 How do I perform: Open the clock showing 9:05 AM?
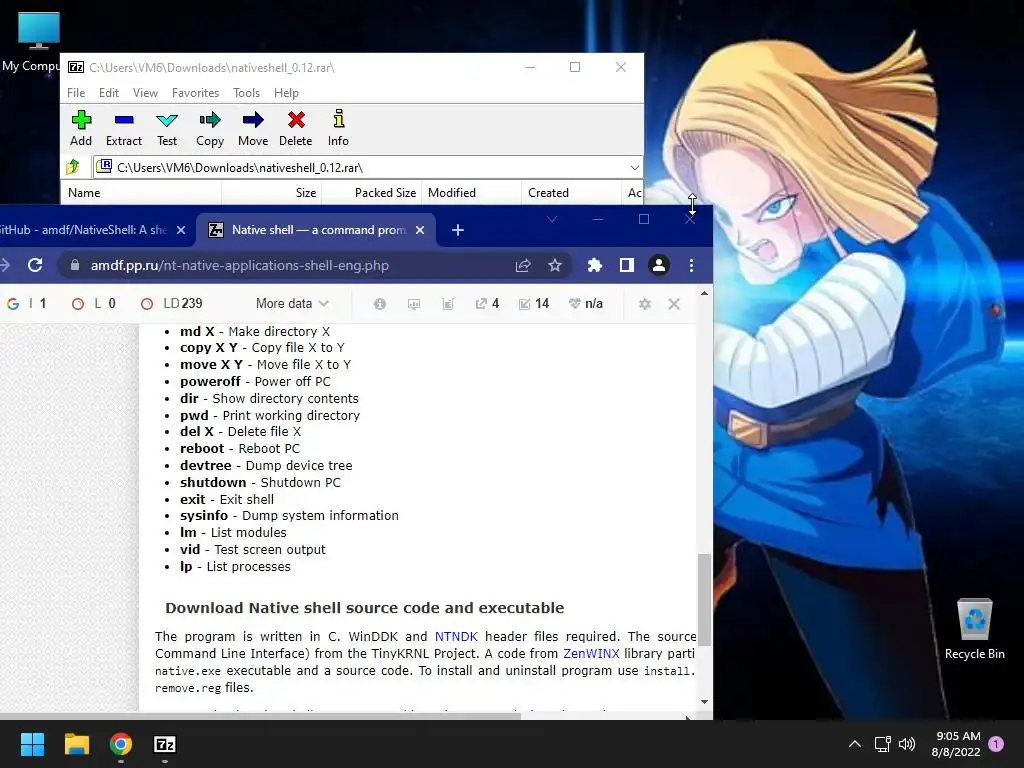pyautogui.click(x=956, y=744)
